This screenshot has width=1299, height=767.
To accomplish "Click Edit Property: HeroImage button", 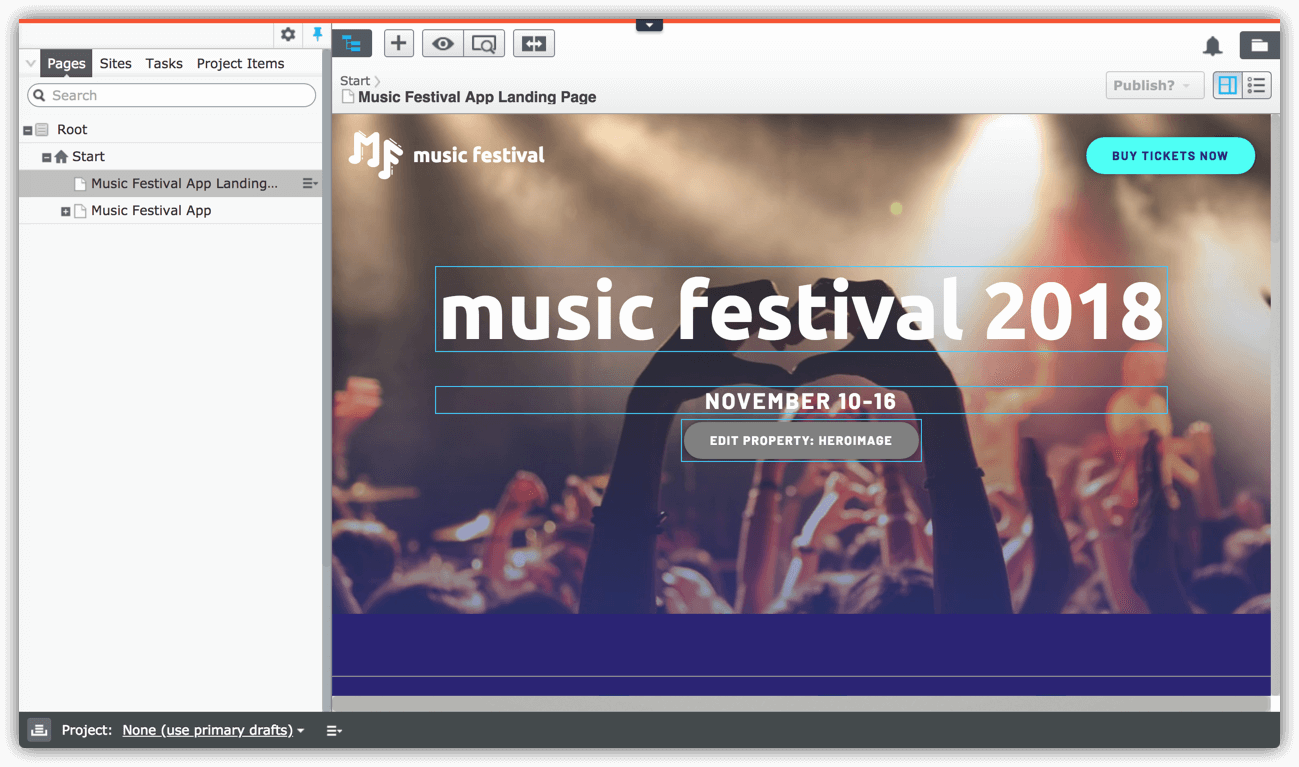I will pyautogui.click(x=800, y=440).
